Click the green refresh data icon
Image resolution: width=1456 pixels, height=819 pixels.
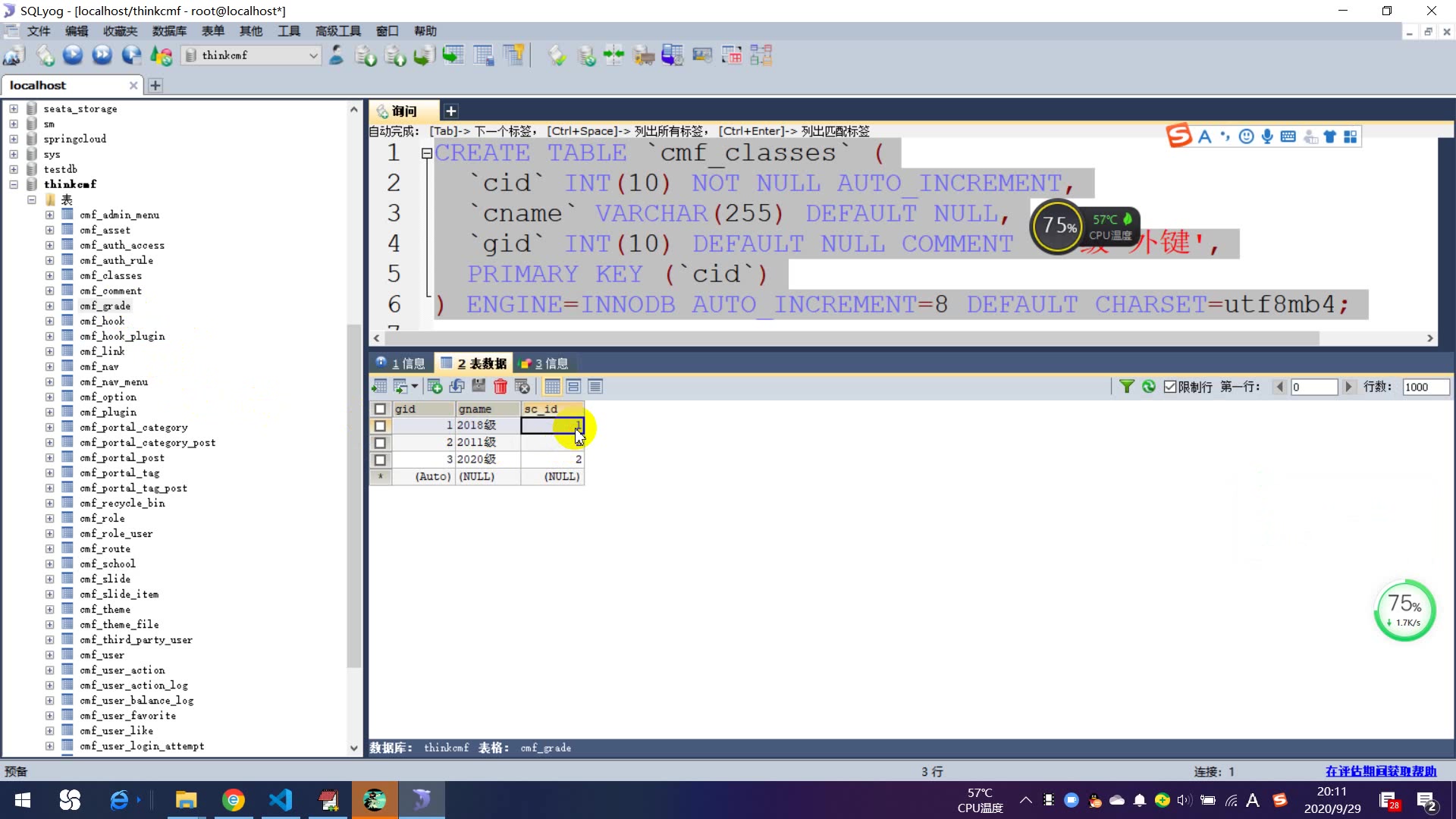tap(1149, 387)
